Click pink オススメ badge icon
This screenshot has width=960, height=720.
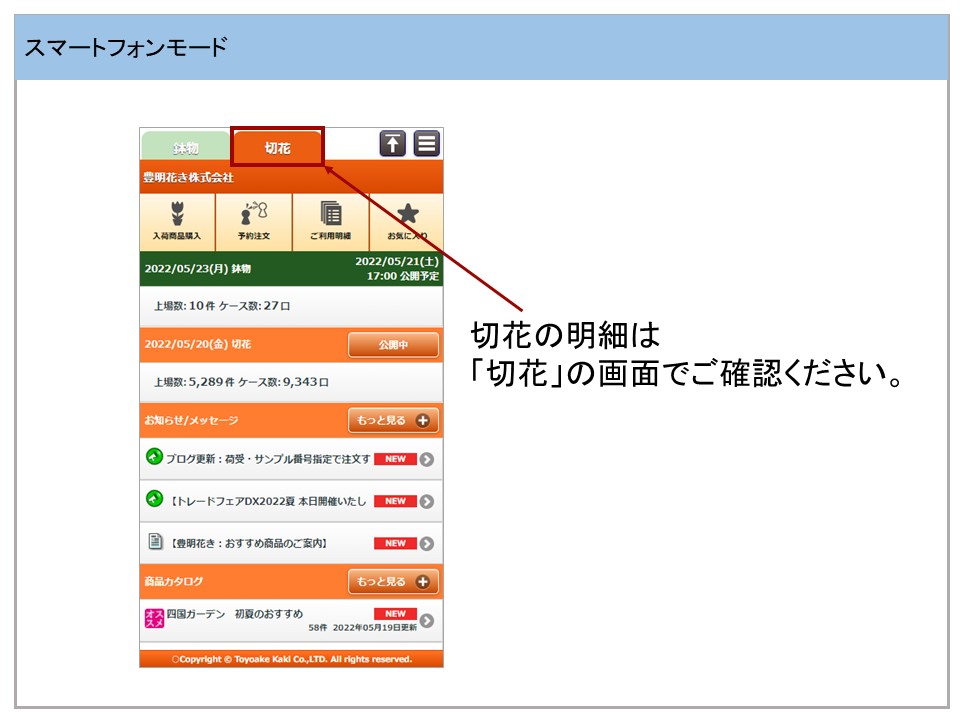coord(154,618)
